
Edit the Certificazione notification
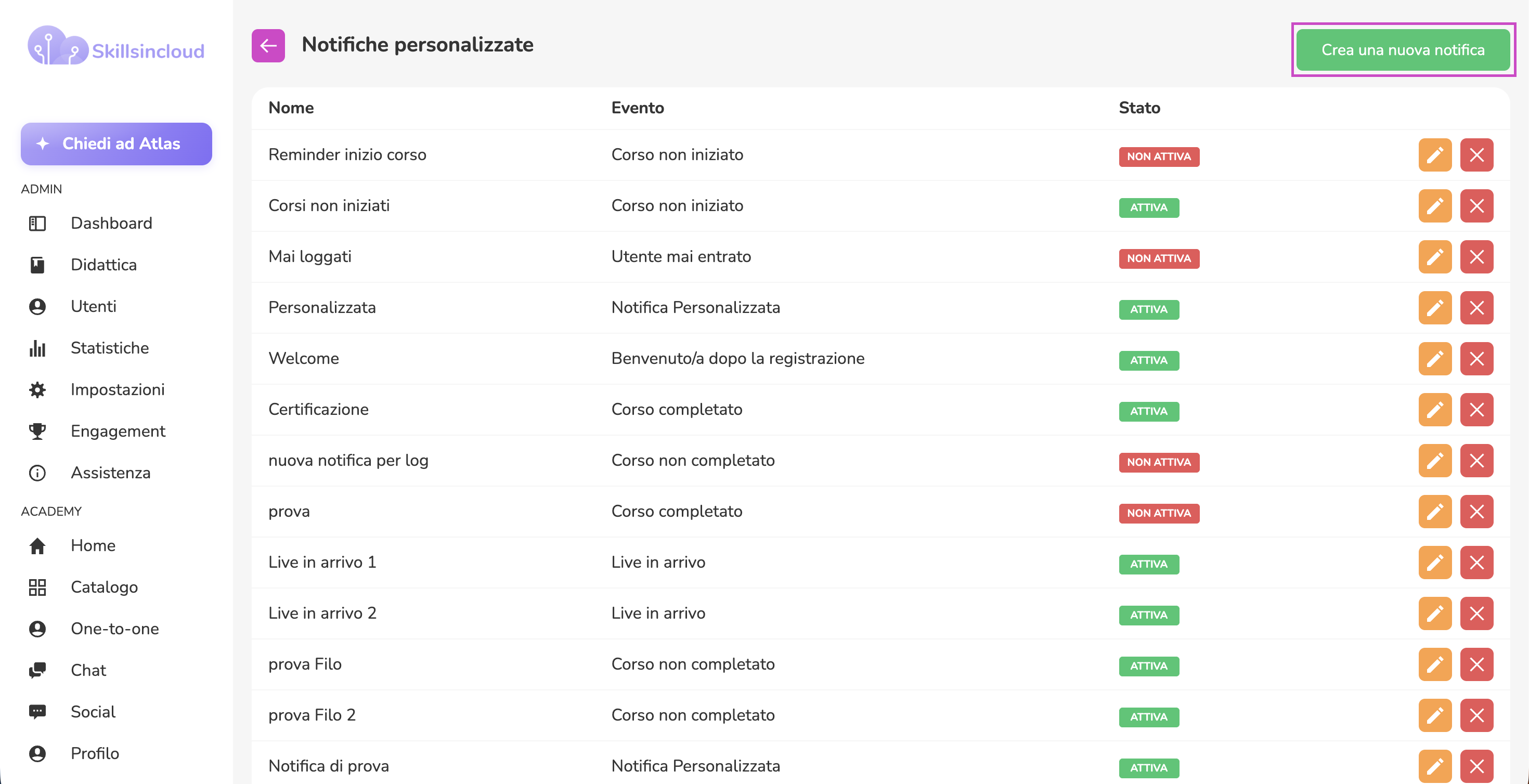point(1435,410)
